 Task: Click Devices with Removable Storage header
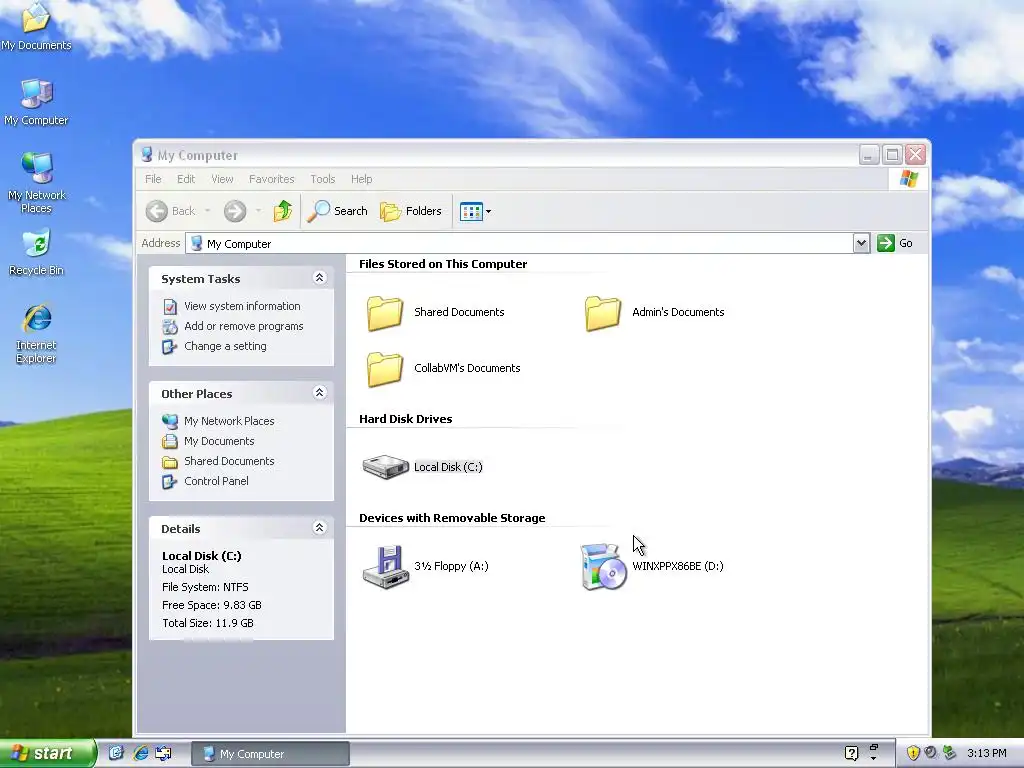click(x=452, y=518)
